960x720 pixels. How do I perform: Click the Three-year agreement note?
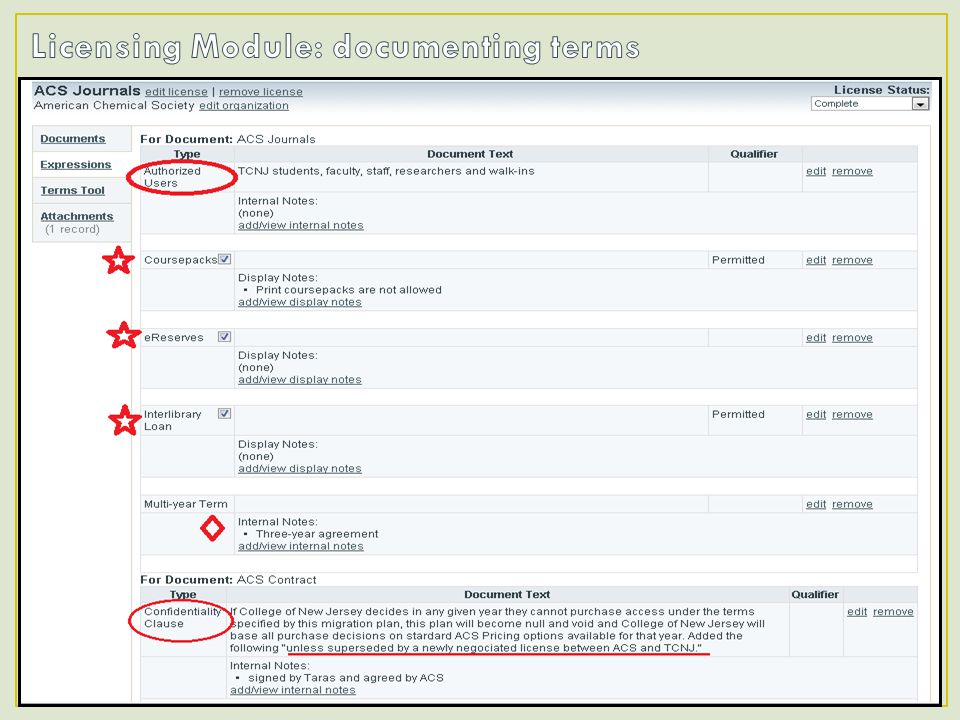[317, 534]
